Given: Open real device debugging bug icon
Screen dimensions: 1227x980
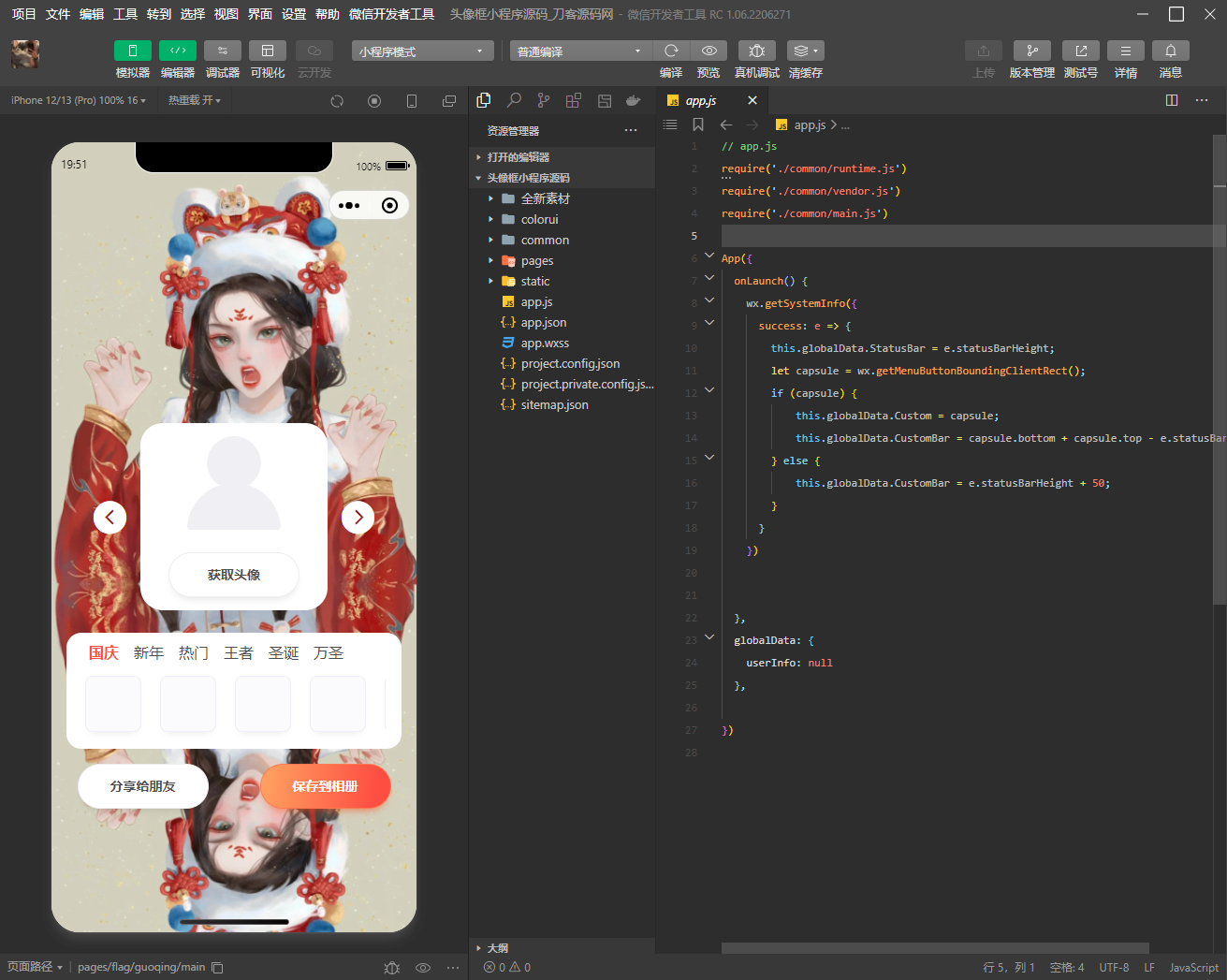Looking at the screenshot, I should 757,51.
